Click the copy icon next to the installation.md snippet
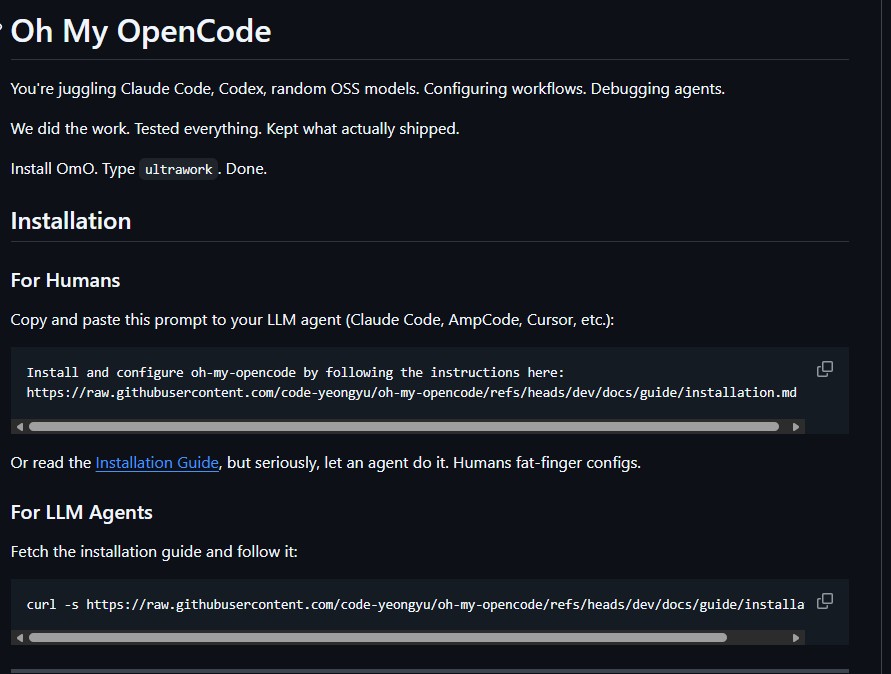Screen dimensions: 891x674 [x=824, y=368]
